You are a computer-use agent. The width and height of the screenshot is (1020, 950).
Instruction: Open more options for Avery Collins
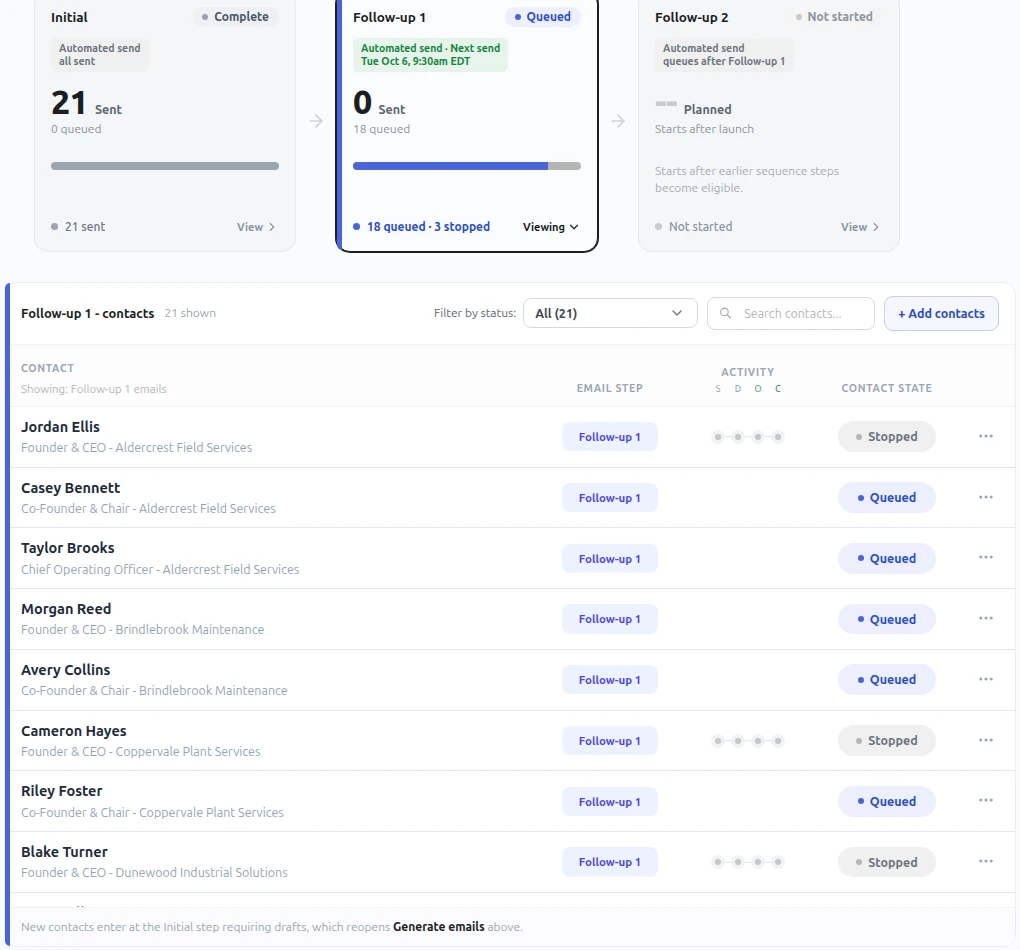click(986, 679)
